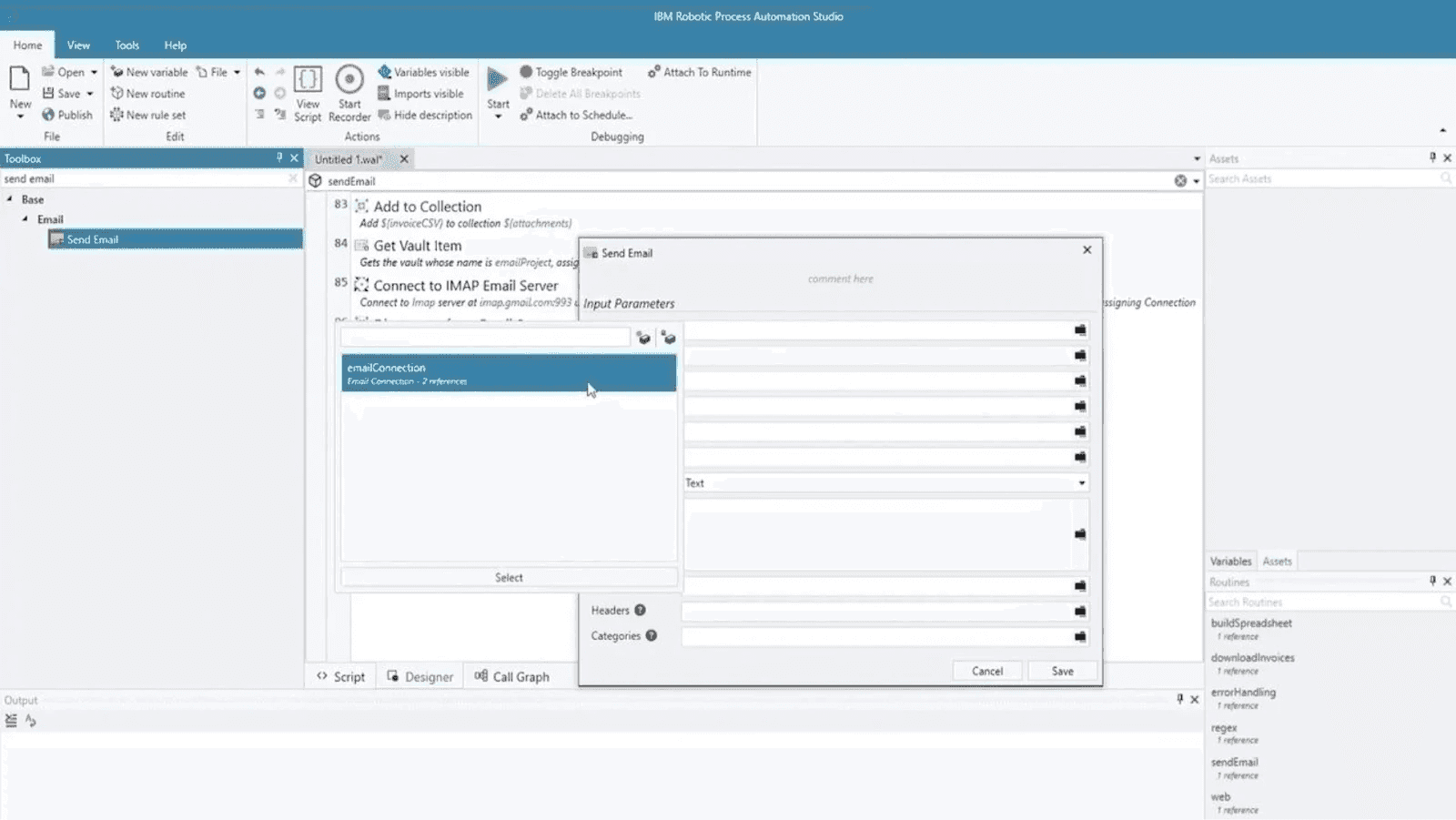Open the Text format dropdown in Send Email dialog
This screenshot has width=1456, height=820.
point(1081,483)
